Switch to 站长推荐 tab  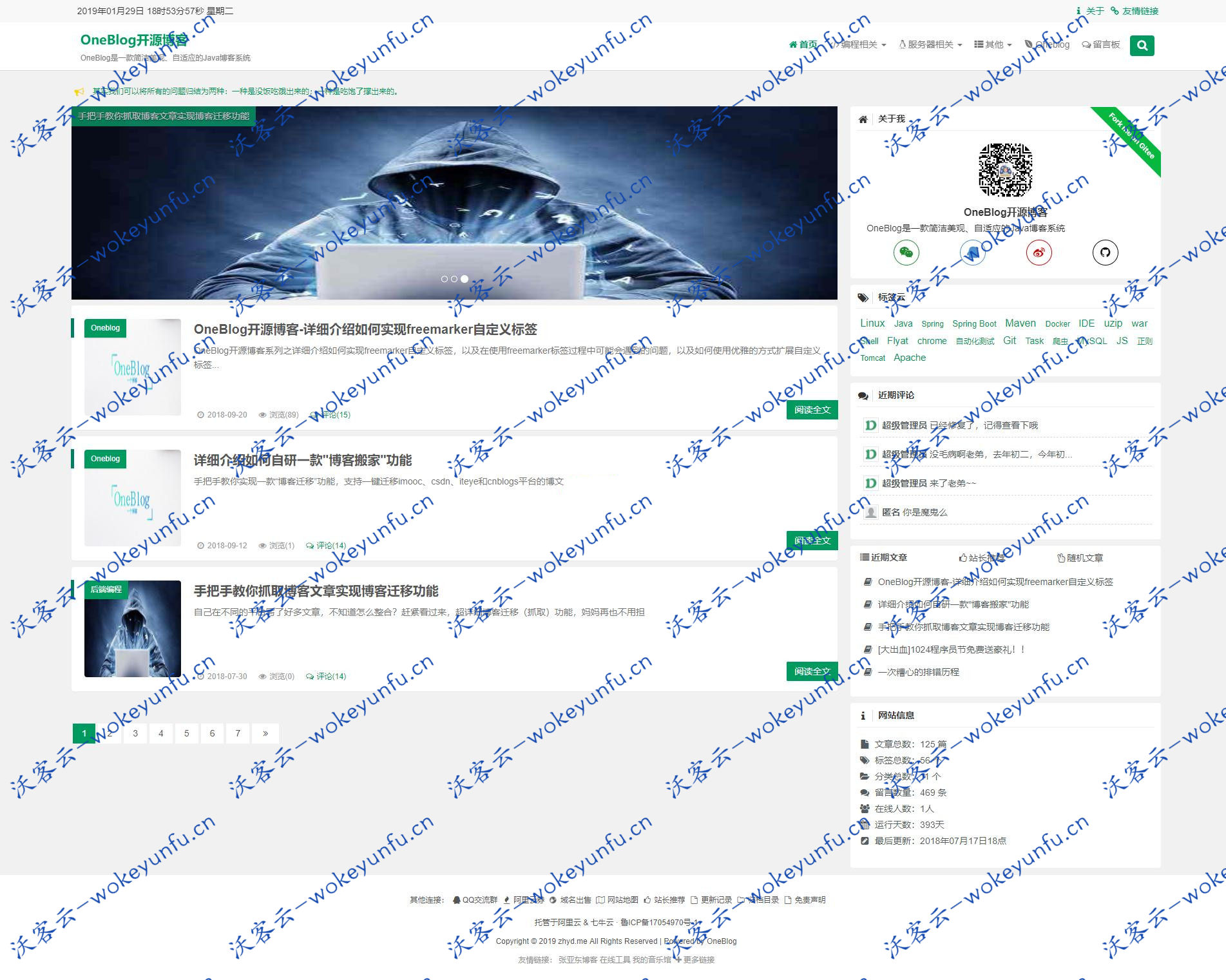(982, 557)
